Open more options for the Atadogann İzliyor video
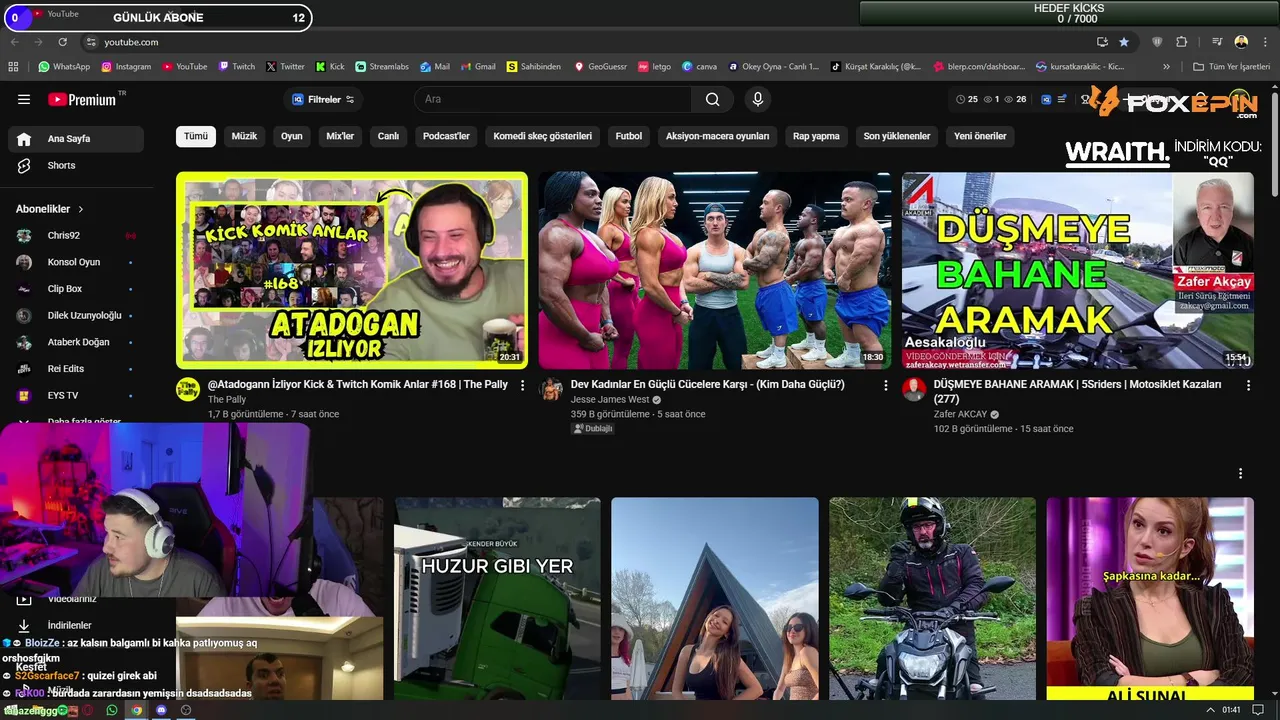Viewport: 1280px width, 720px height. [x=522, y=385]
